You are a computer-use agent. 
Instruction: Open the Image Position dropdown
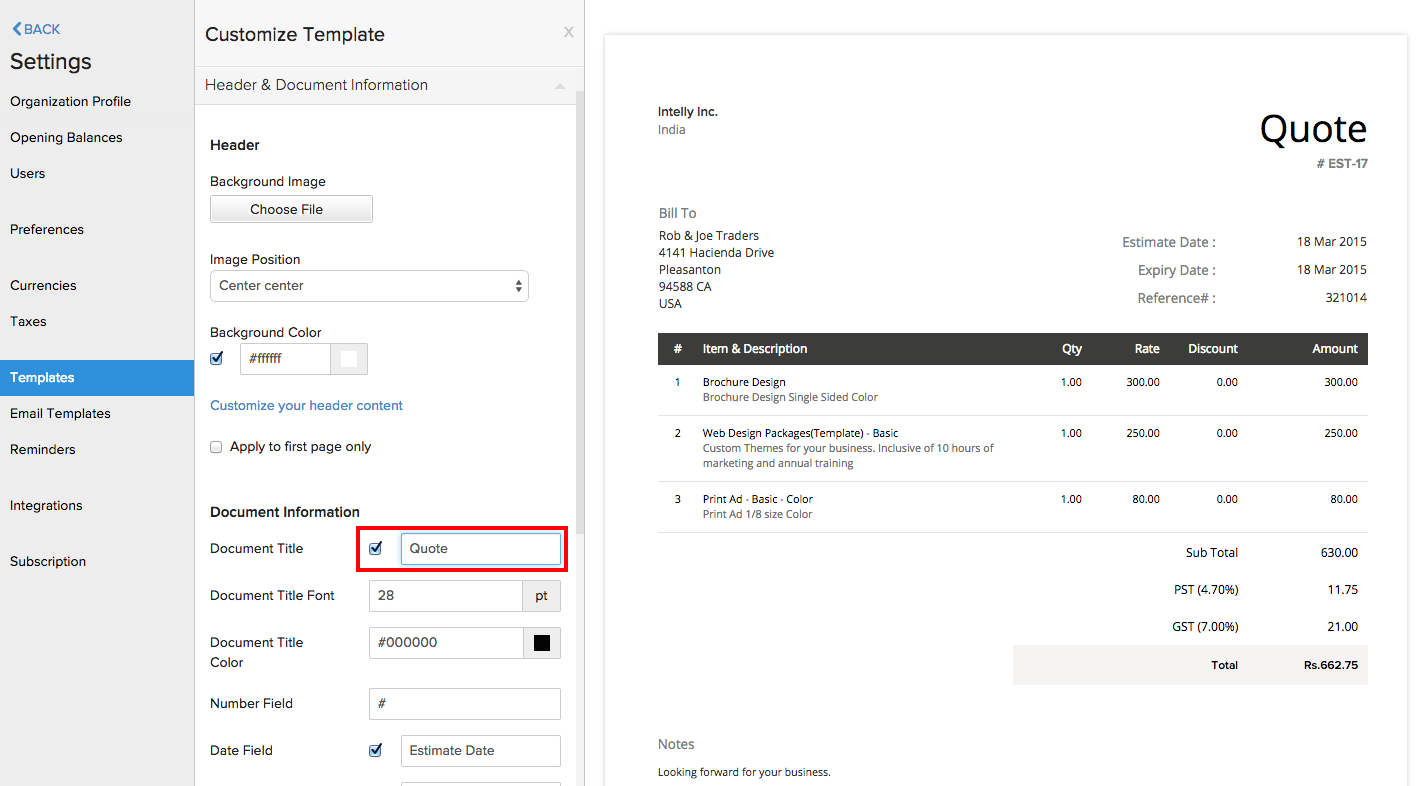[369, 286]
